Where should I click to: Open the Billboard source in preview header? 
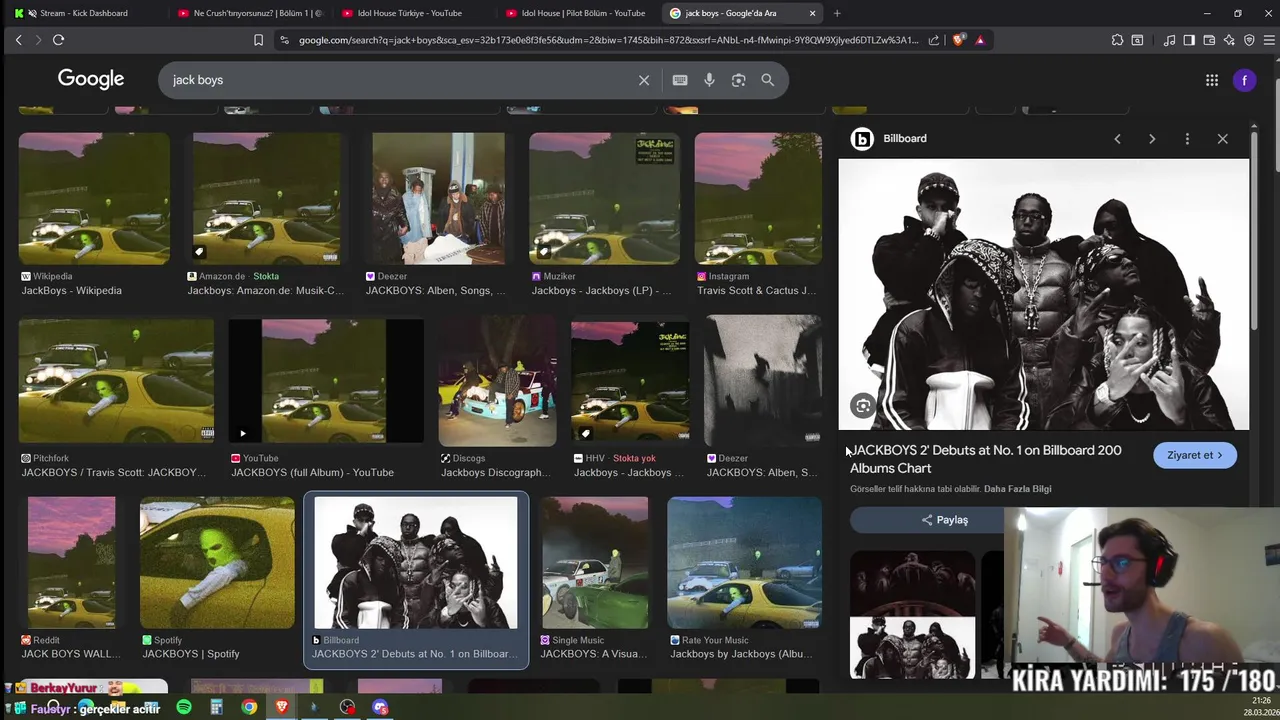[x=889, y=139]
